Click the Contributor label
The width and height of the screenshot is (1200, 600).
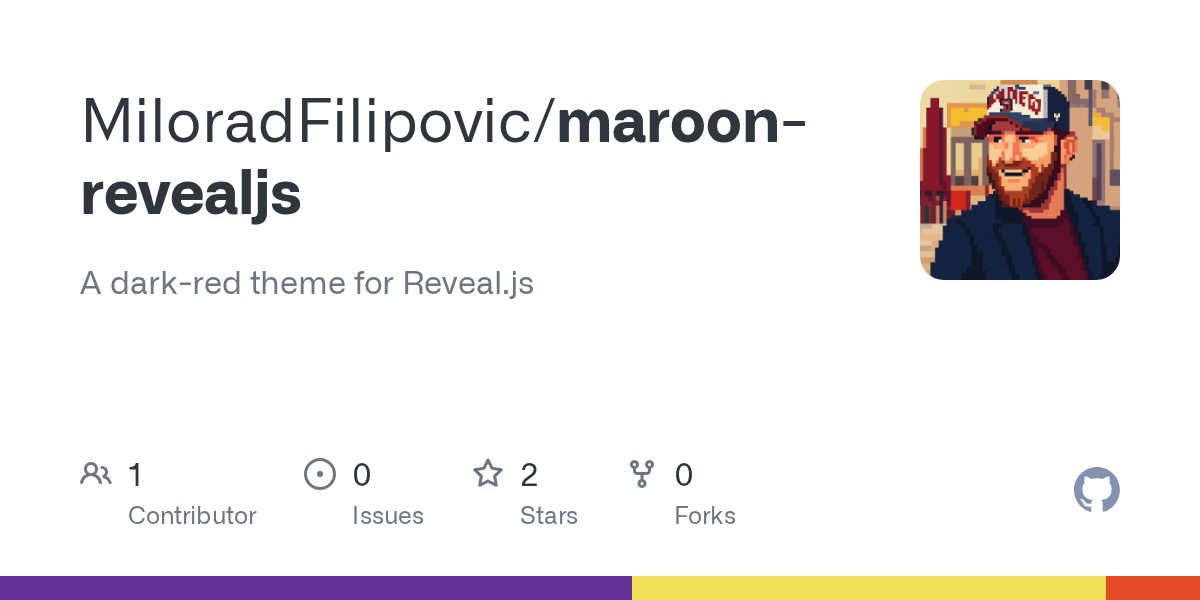click(x=192, y=516)
